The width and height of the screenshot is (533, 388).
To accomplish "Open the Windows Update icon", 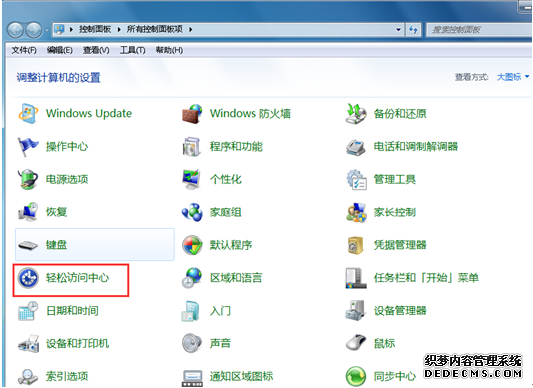I will [x=28, y=113].
